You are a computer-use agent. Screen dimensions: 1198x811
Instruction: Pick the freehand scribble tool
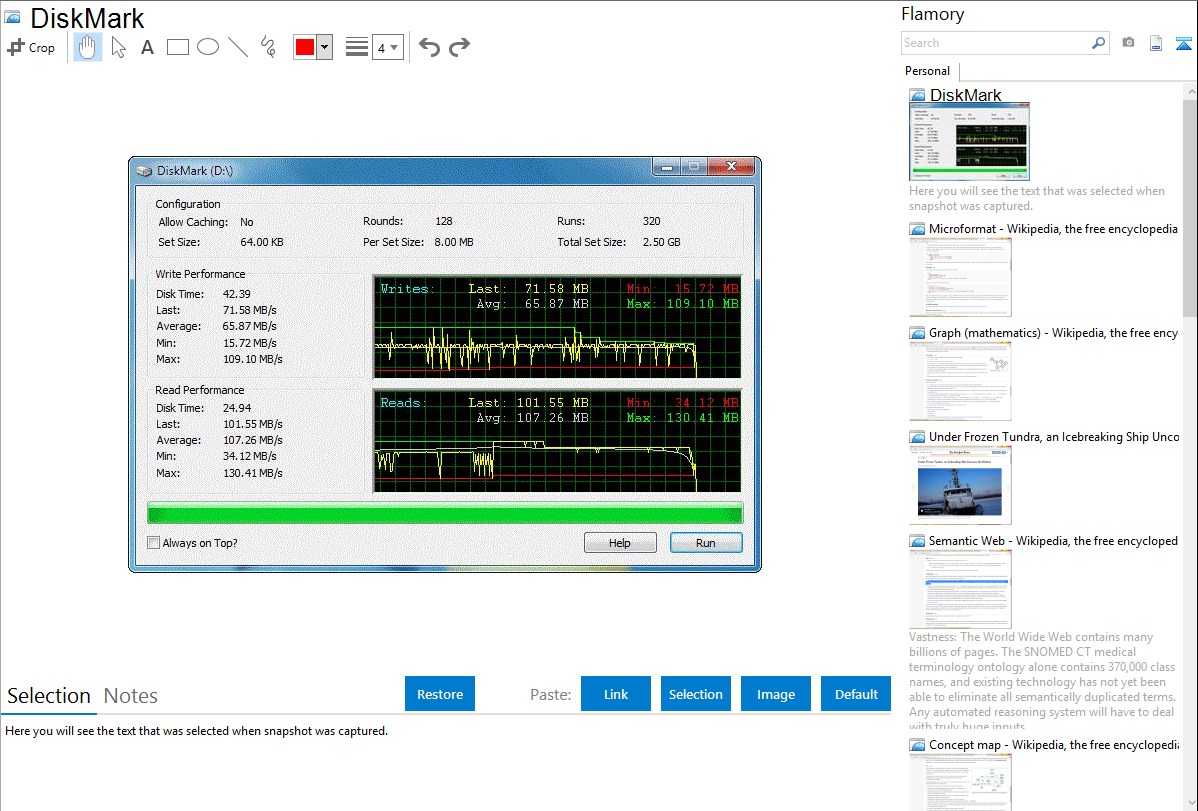(268, 47)
